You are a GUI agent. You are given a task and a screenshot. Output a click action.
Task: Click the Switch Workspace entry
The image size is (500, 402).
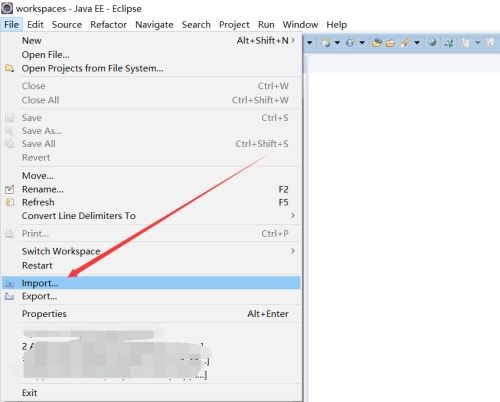(x=152, y=251)
